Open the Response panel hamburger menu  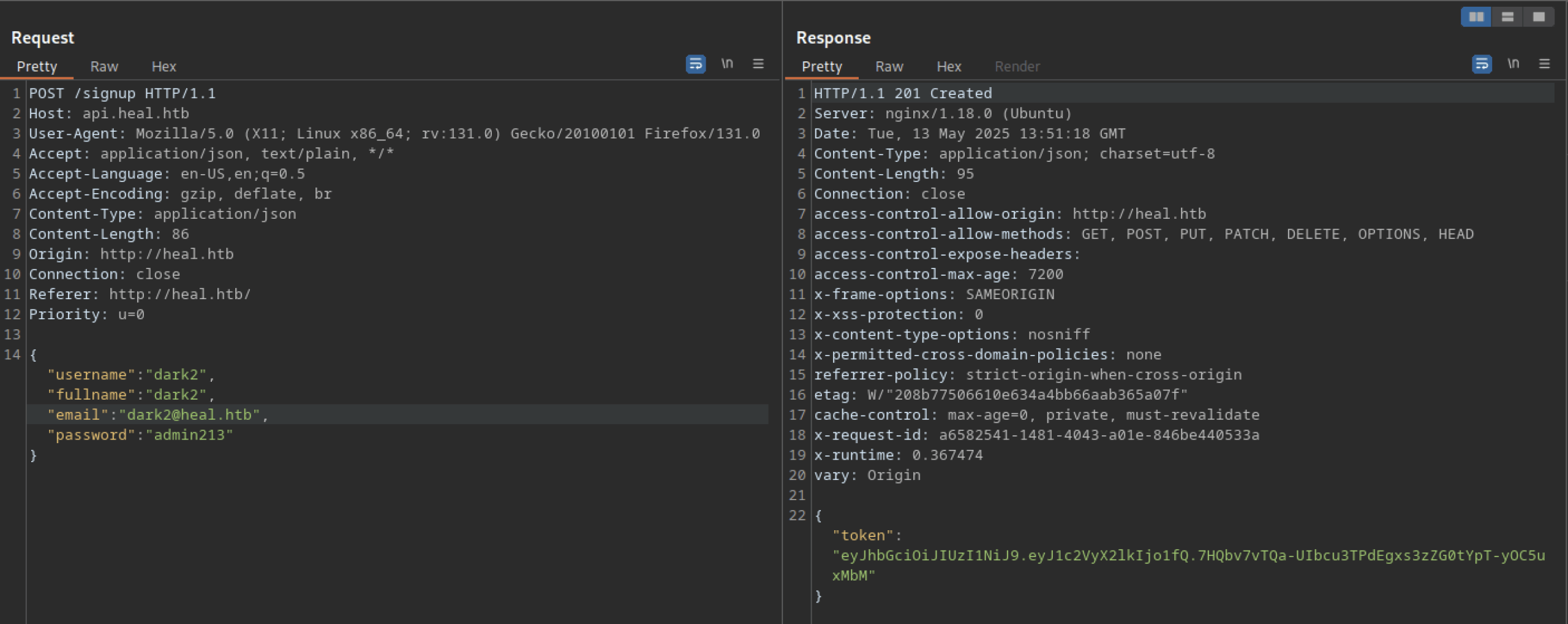click(1545, 64)
